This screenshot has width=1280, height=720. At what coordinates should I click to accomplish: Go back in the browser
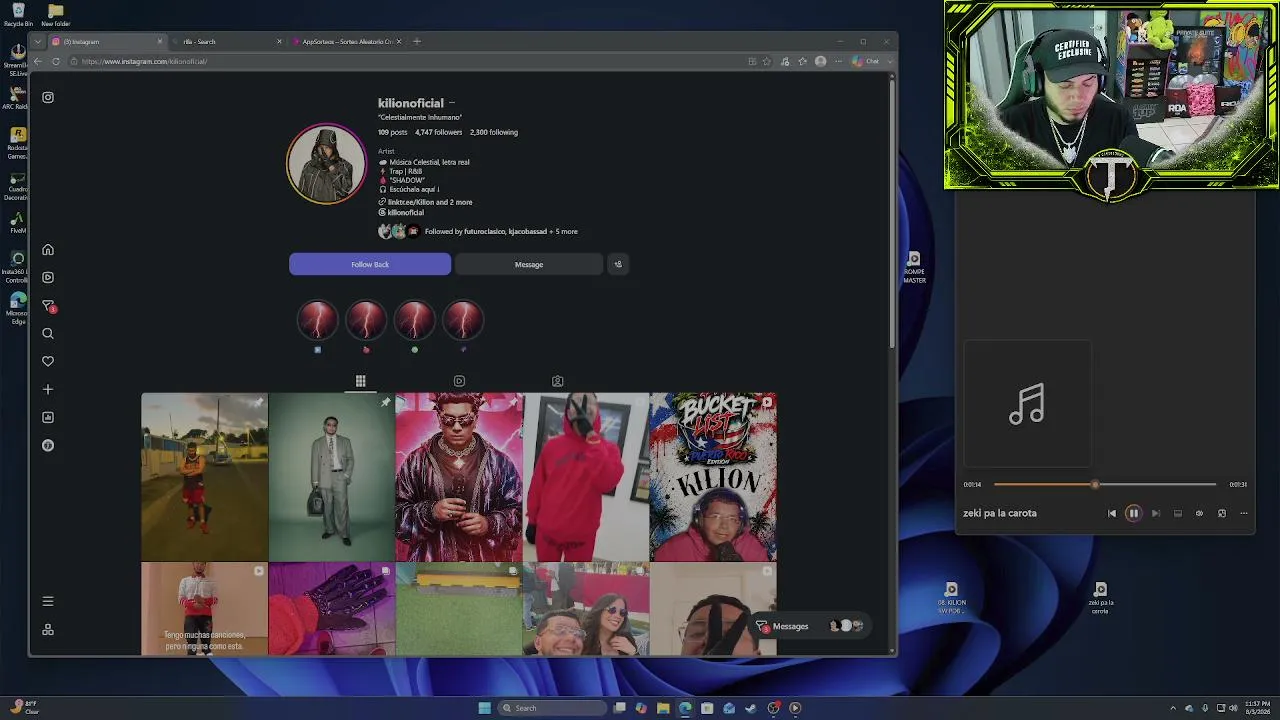38,61
